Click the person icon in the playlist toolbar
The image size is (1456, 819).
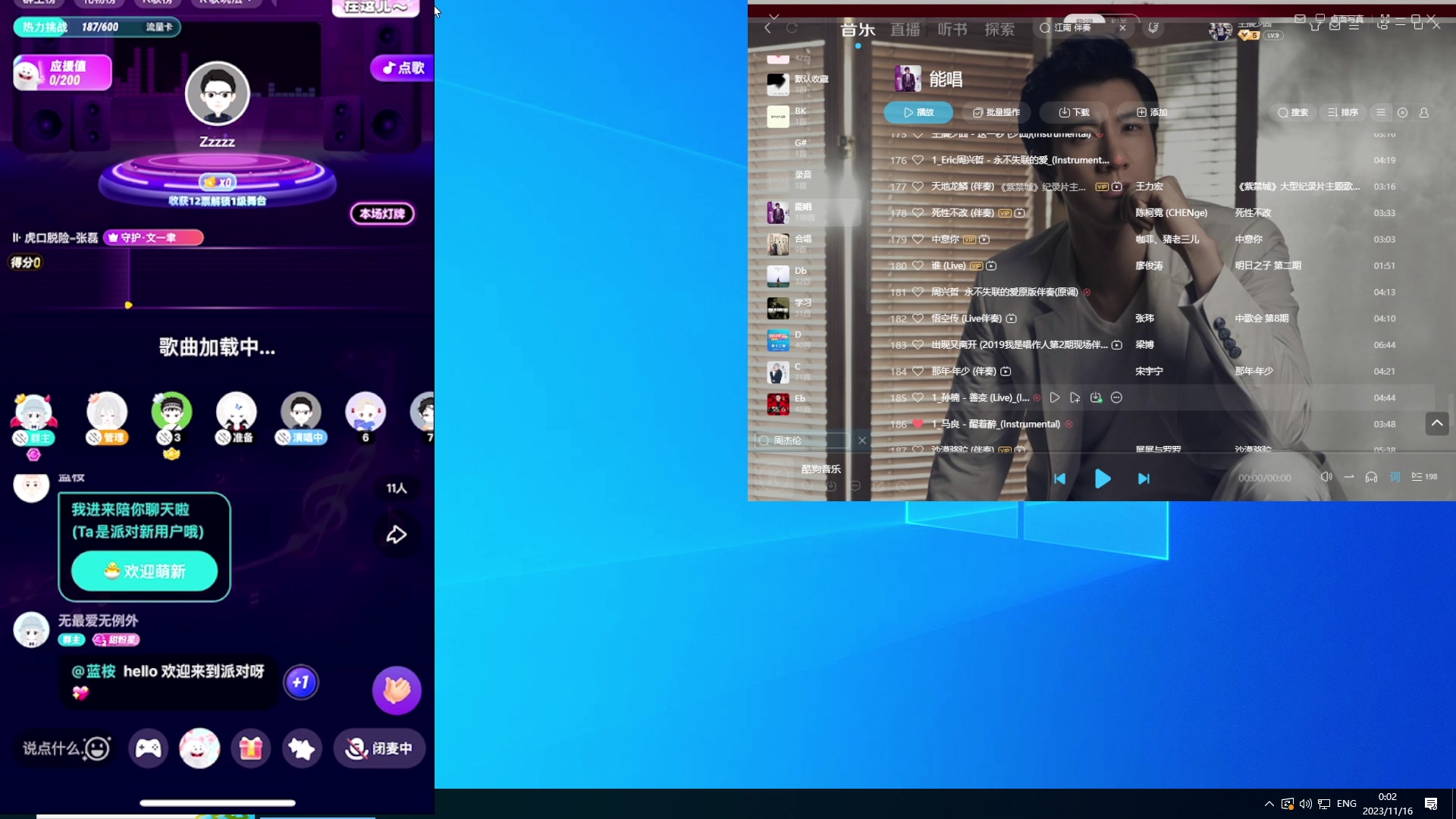pyautogui.click(x=1424, y=112)
